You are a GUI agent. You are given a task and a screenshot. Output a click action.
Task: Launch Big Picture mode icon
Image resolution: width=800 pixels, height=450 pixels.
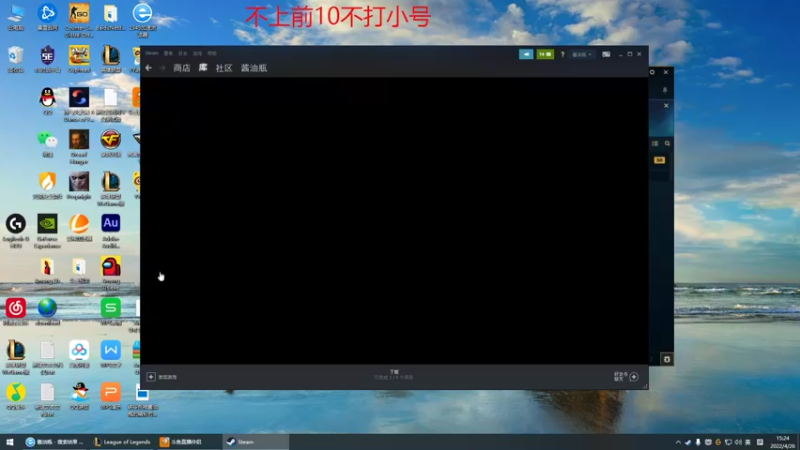[606, 54]
